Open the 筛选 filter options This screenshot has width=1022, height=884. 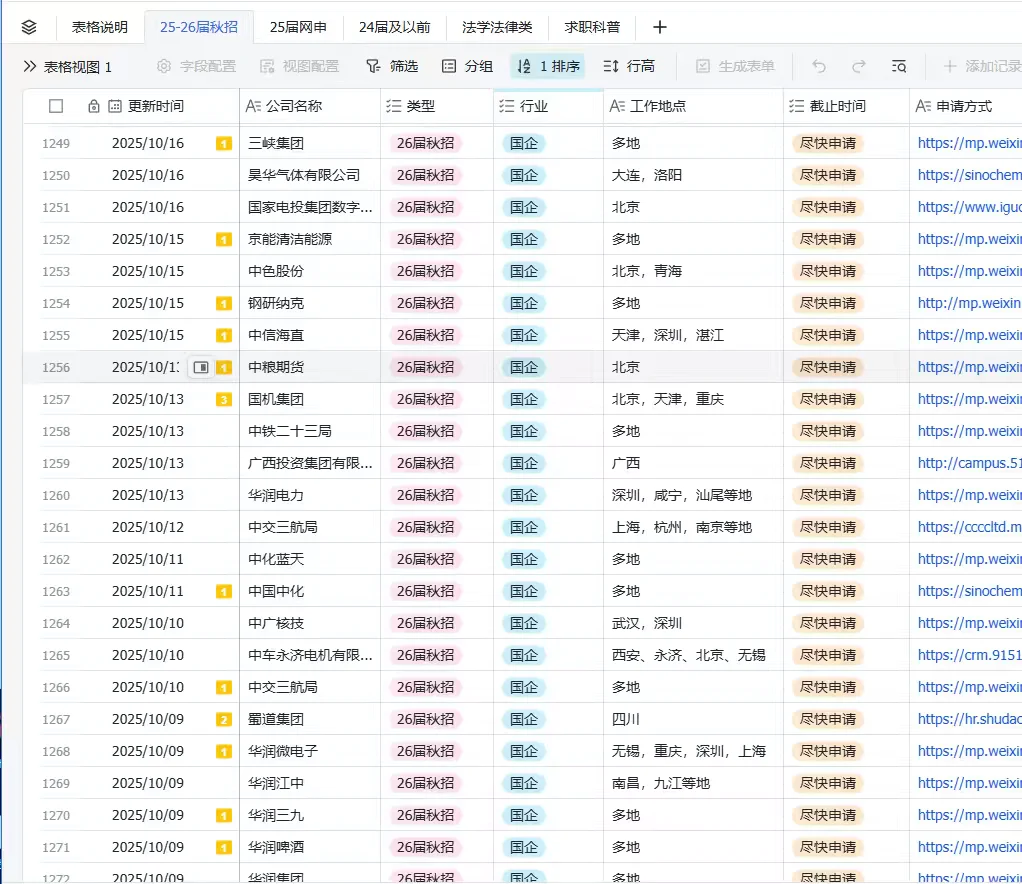392,66
